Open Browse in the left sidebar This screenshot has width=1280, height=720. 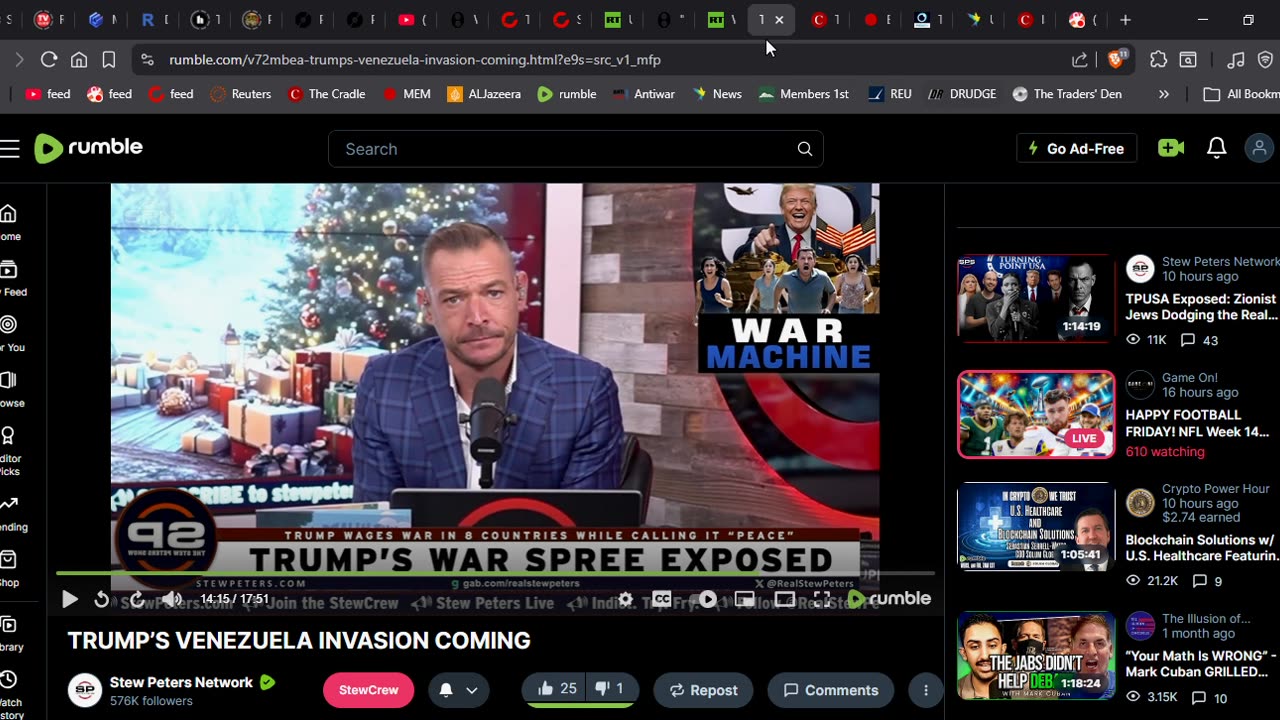[x=10, y=390]
